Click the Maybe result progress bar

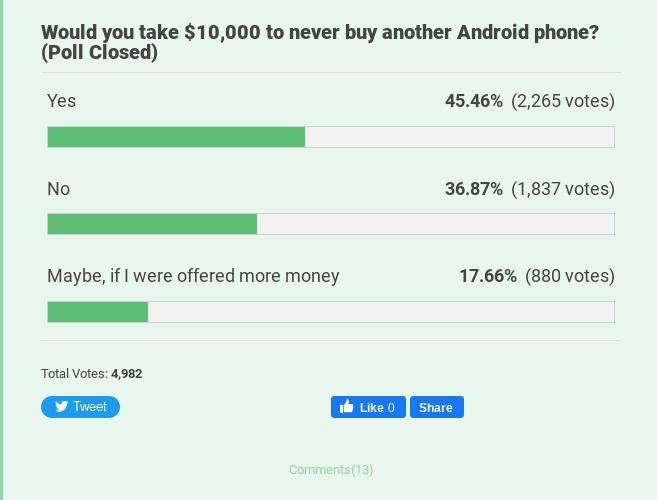[331, 312]
